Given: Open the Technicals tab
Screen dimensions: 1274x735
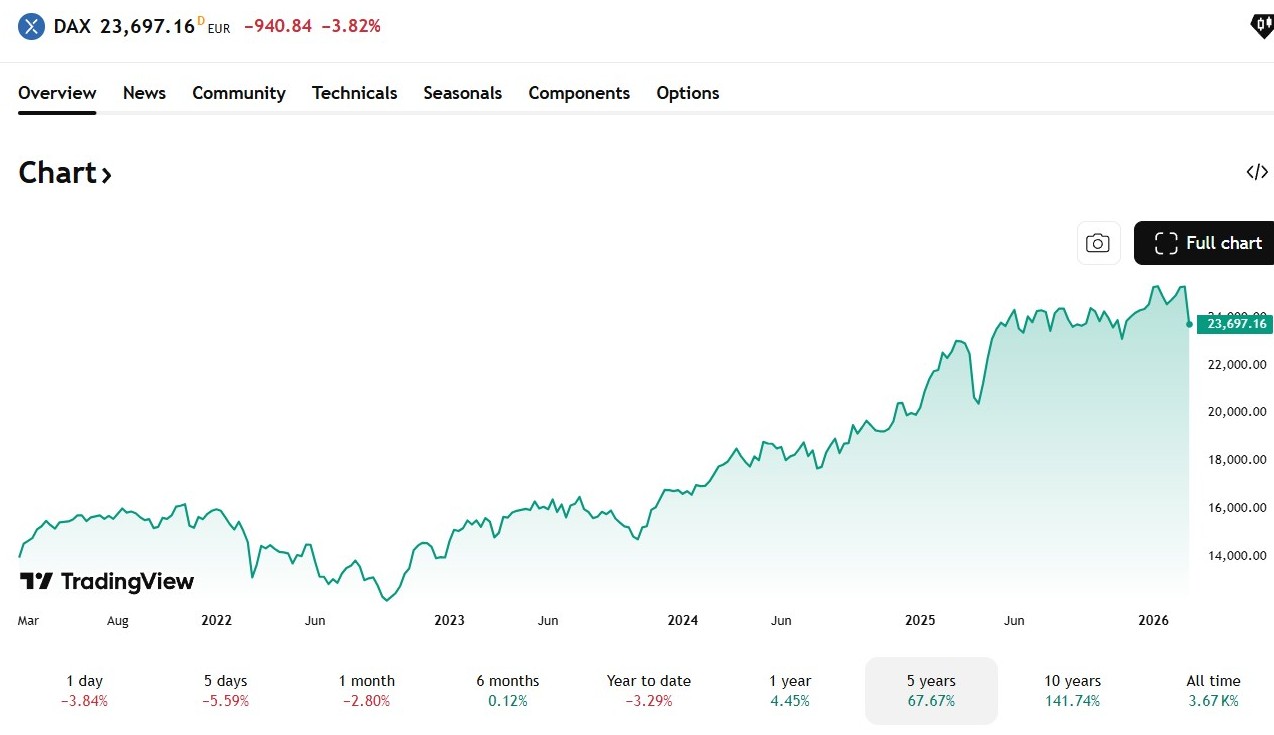Looking at the screenshot, I should (x=355, y=93).
